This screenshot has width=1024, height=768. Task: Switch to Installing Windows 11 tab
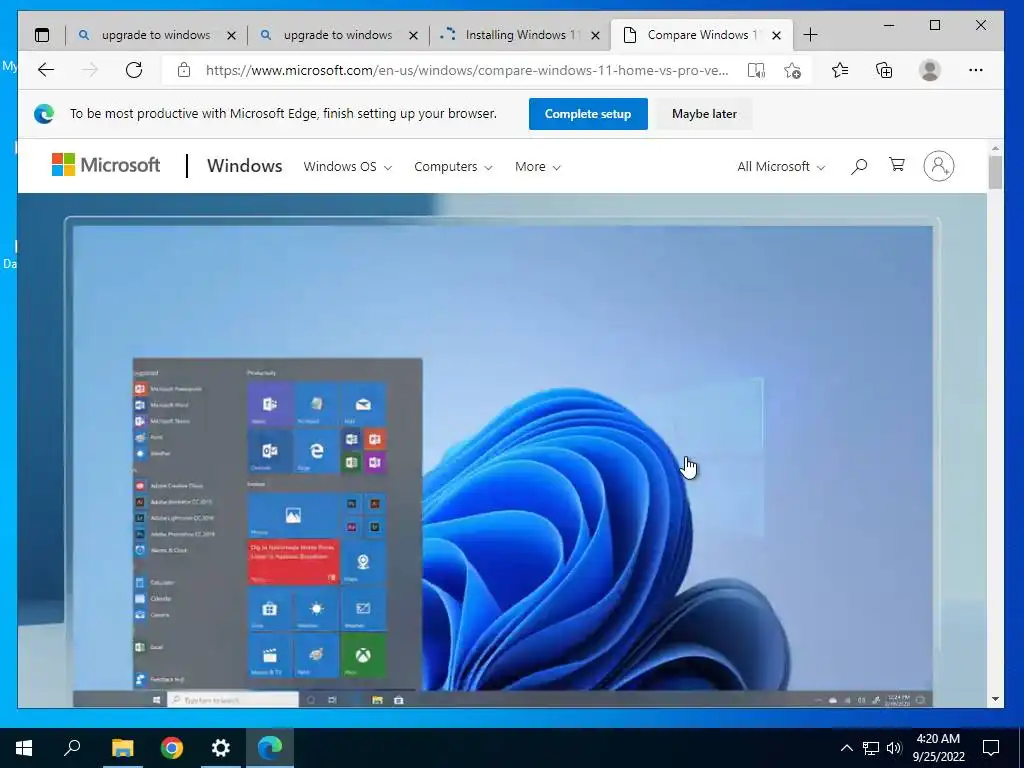[x=519, y=35]
